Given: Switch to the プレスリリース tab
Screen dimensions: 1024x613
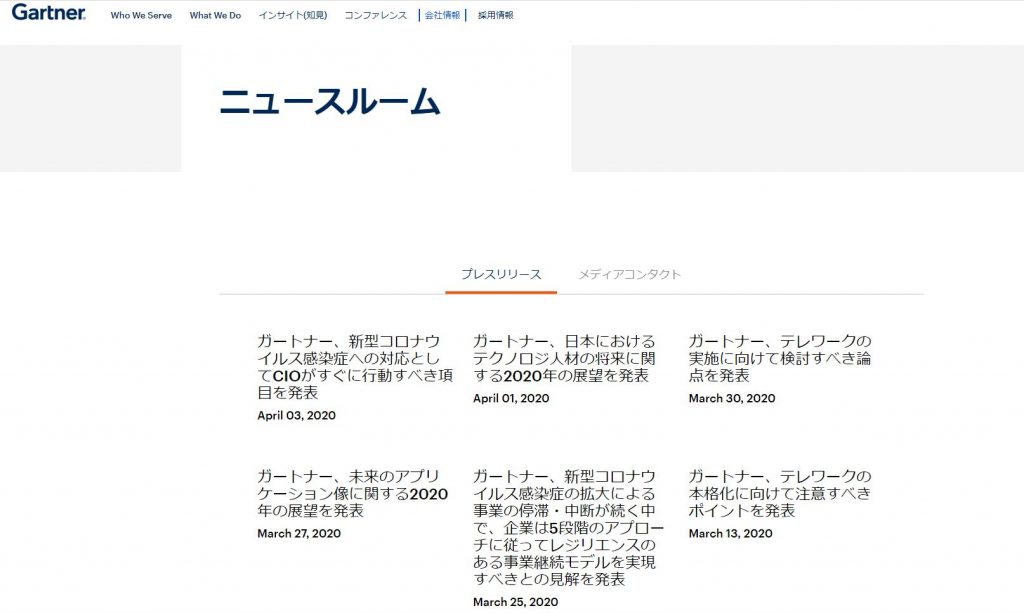Looking at the screenshot, I should click(x=501, y=275).
